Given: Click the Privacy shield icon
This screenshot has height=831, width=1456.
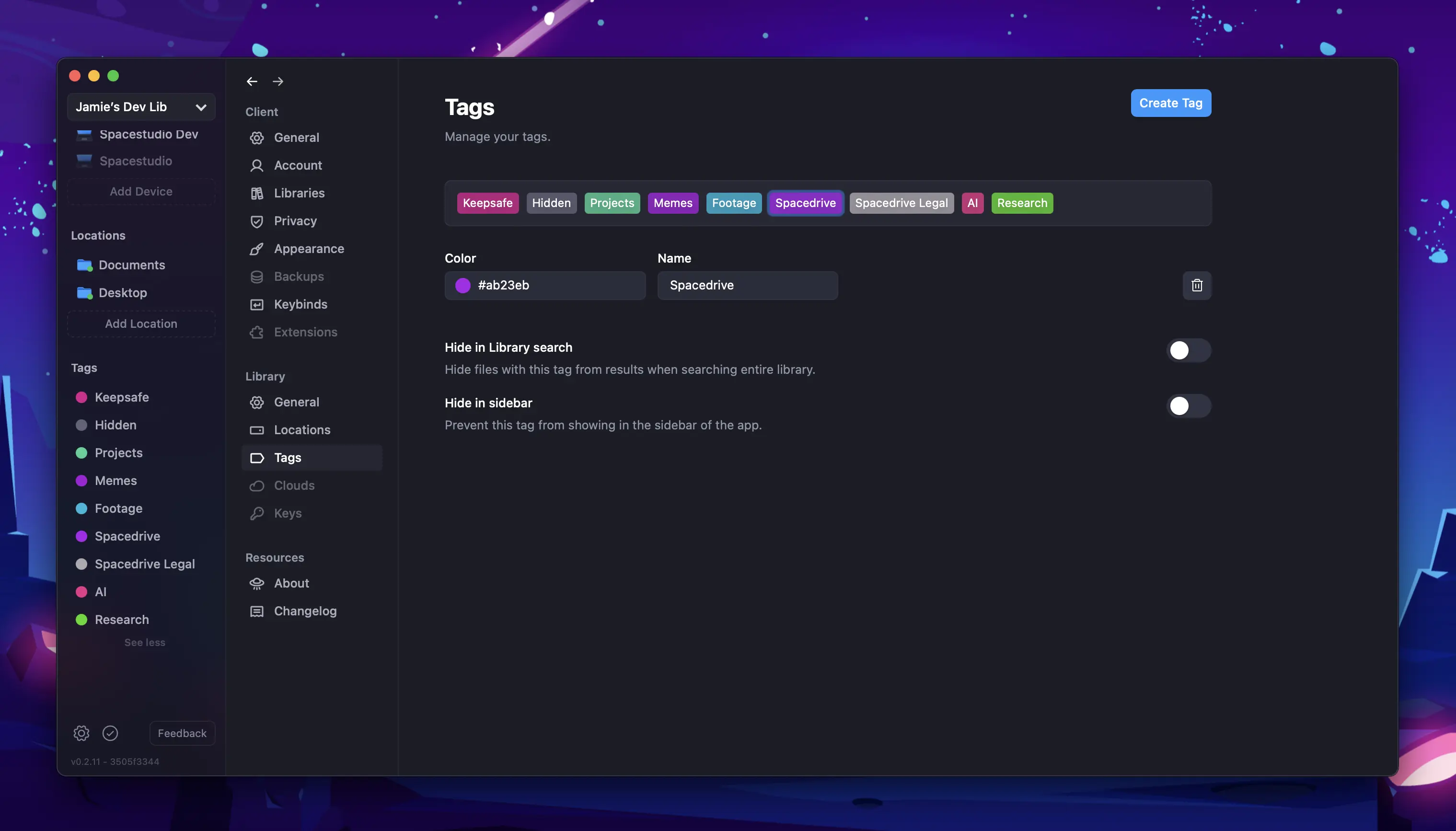Looking at the screenshot, I should click(257, 221).
